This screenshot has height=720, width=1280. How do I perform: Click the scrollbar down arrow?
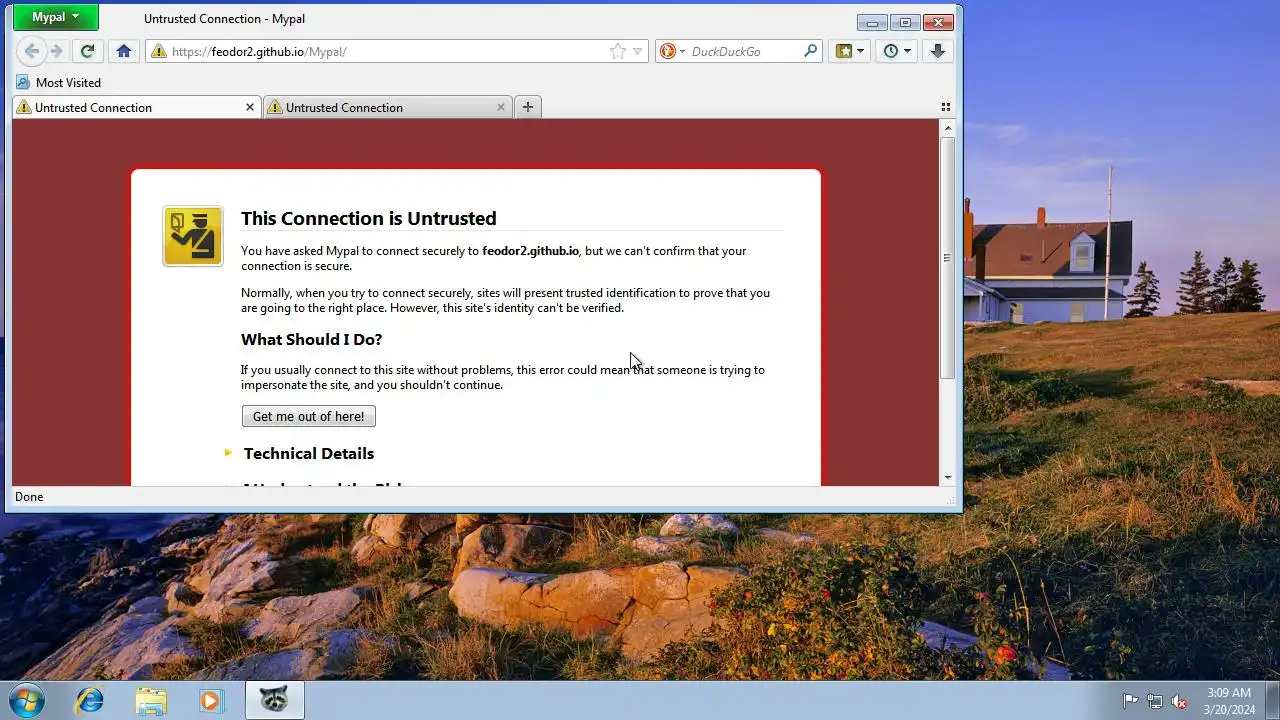tap(948, 478)
